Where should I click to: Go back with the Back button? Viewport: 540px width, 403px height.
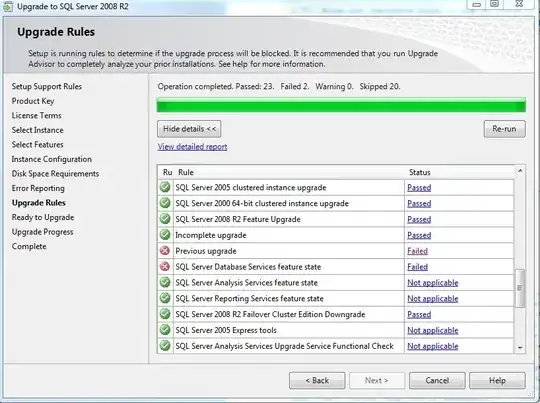tap(317, 381)
